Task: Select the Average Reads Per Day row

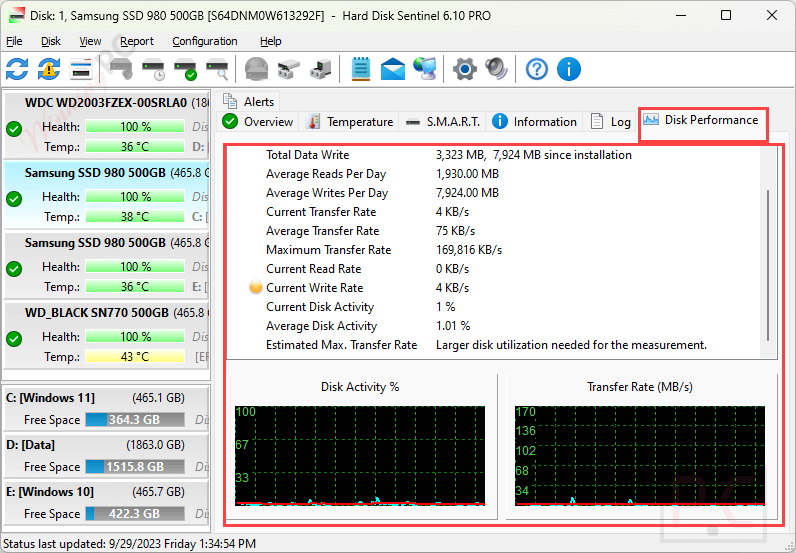Action: (x=493, y=174)
